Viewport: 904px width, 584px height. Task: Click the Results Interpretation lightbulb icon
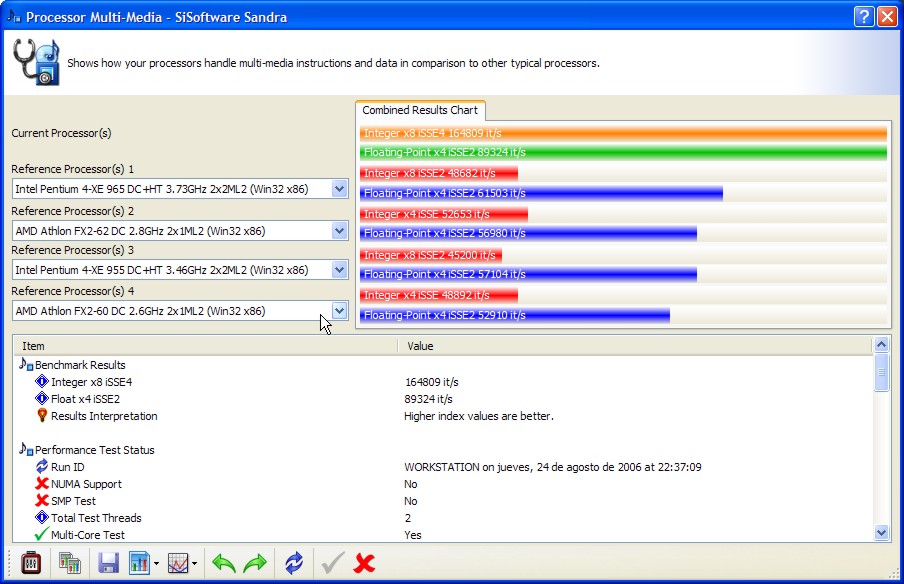point(42,415)
